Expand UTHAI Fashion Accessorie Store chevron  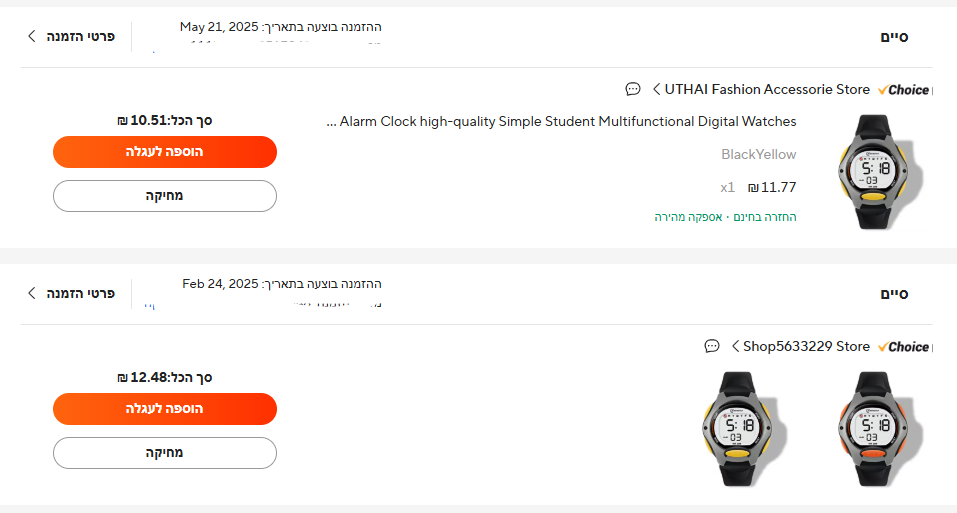pos(656,89)
